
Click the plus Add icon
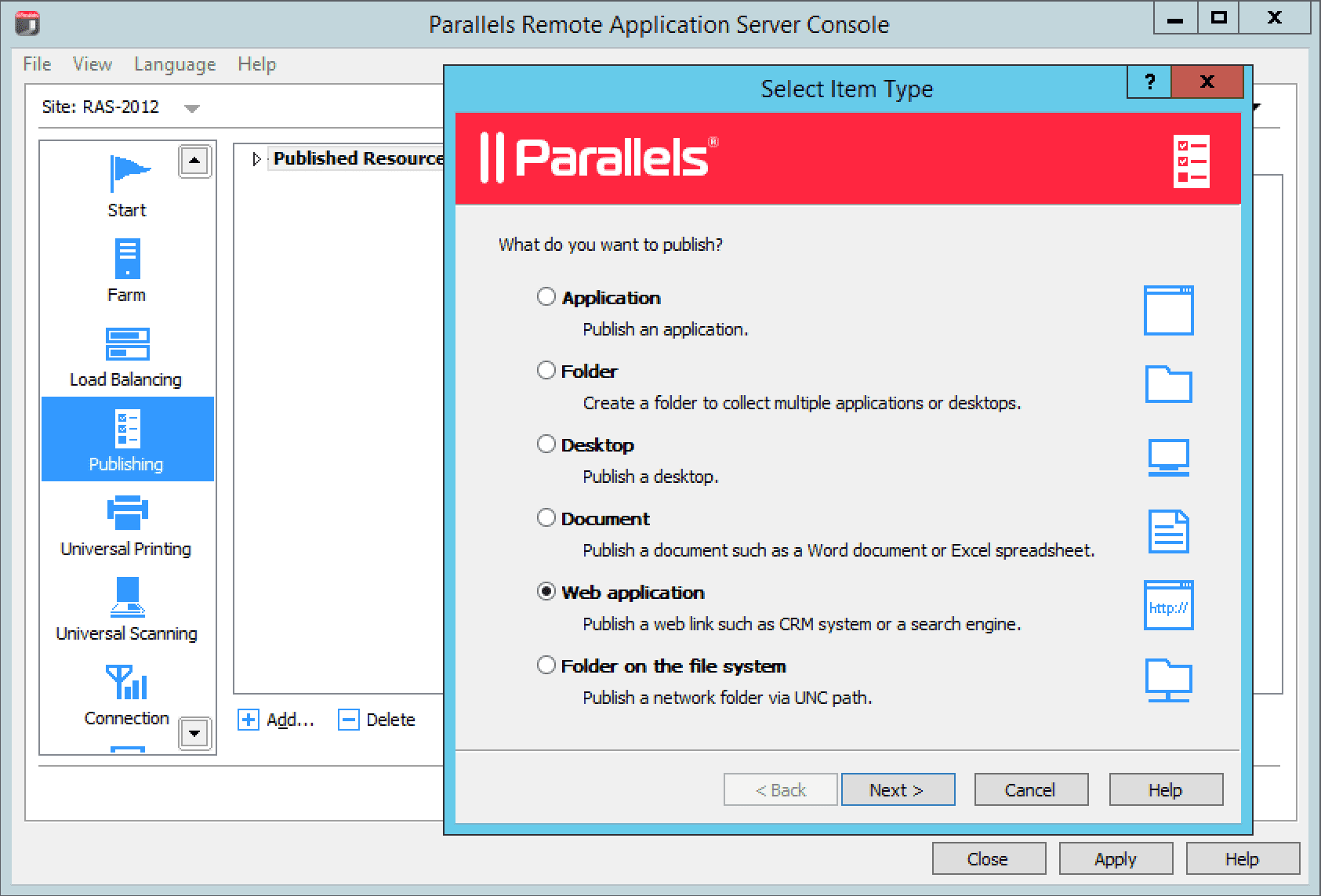pyautogui.click(x=249, y=720)
